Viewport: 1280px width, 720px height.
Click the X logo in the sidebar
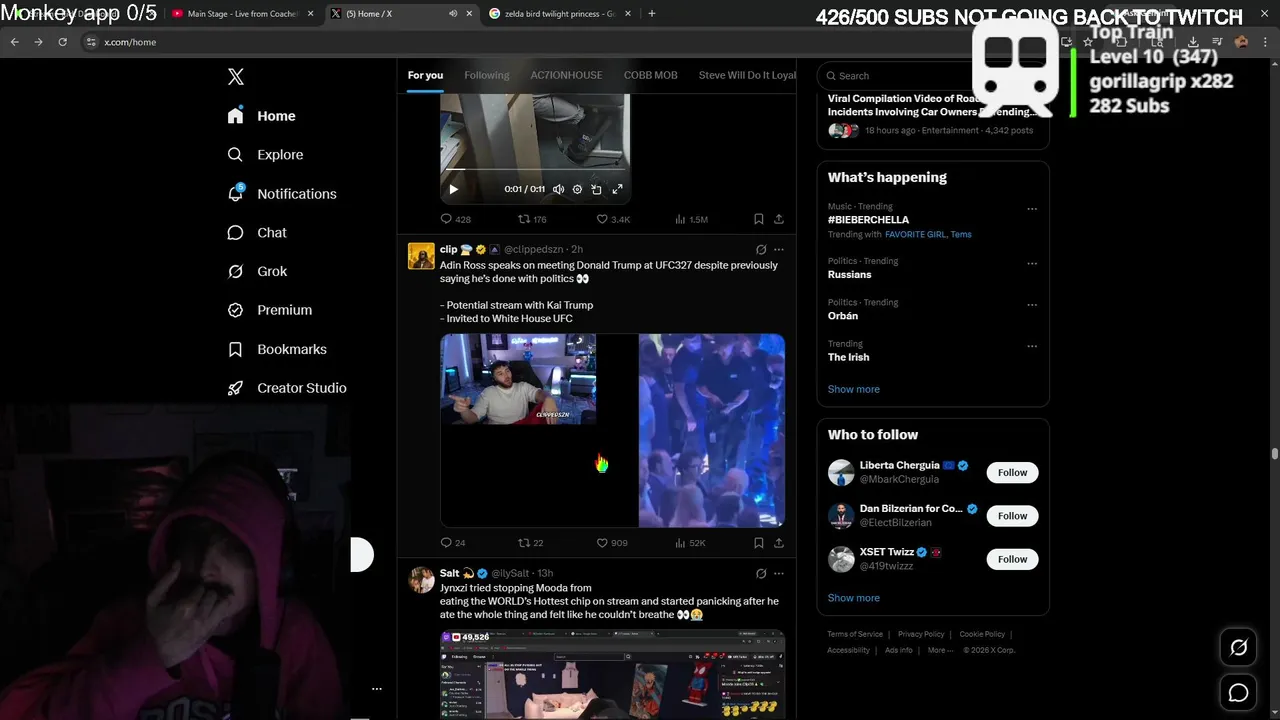pos(236,77)
